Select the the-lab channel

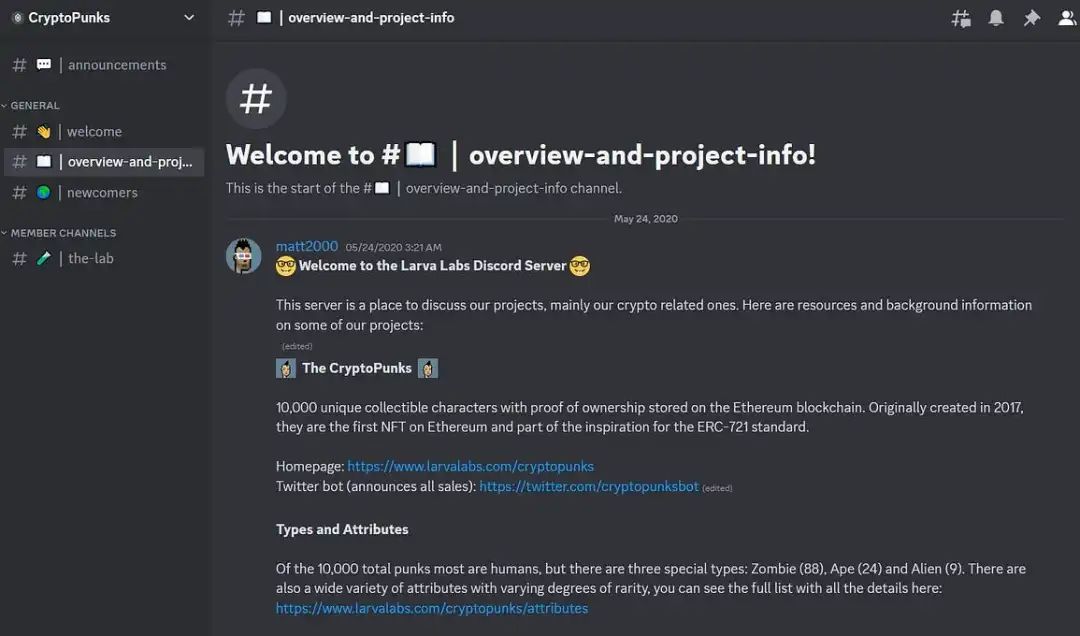click(x=90, y=258)
